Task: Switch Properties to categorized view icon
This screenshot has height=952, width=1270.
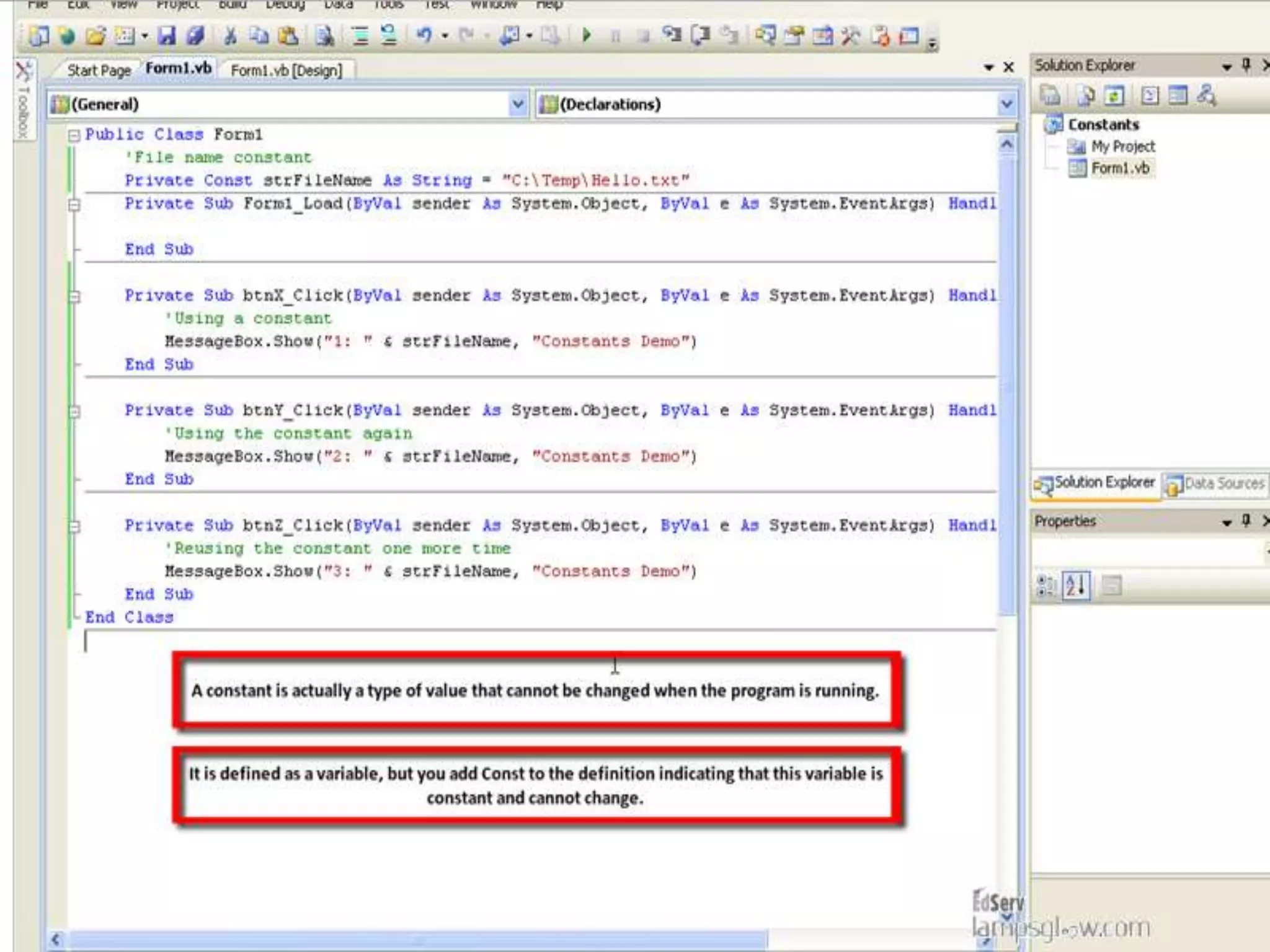Action: tap(1046, 585)
